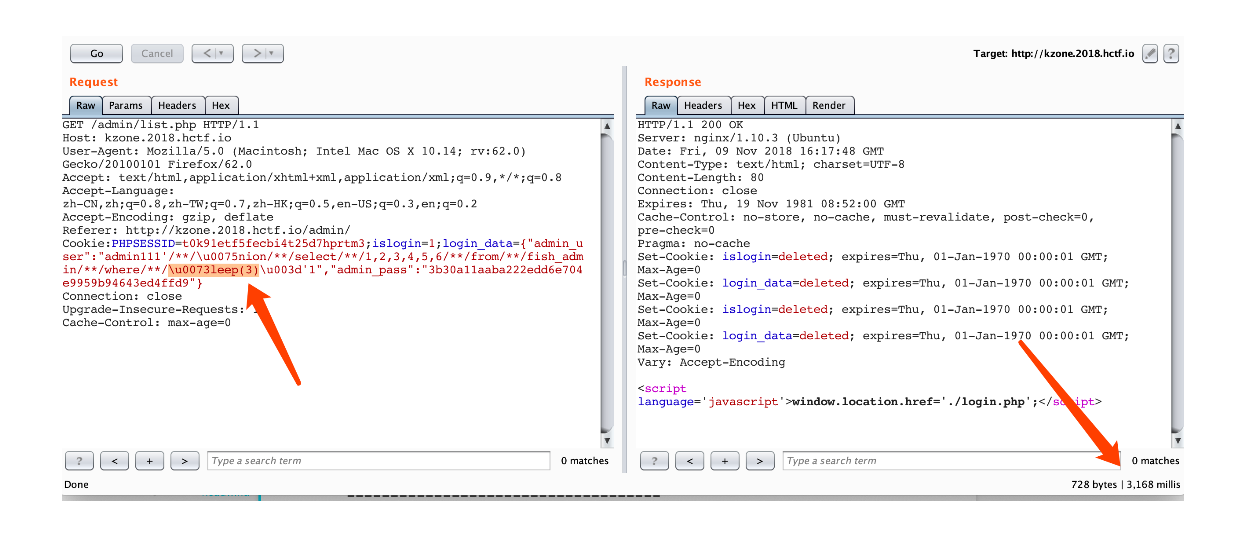
Task: Open request search help button
Action: tap(79, 461)
